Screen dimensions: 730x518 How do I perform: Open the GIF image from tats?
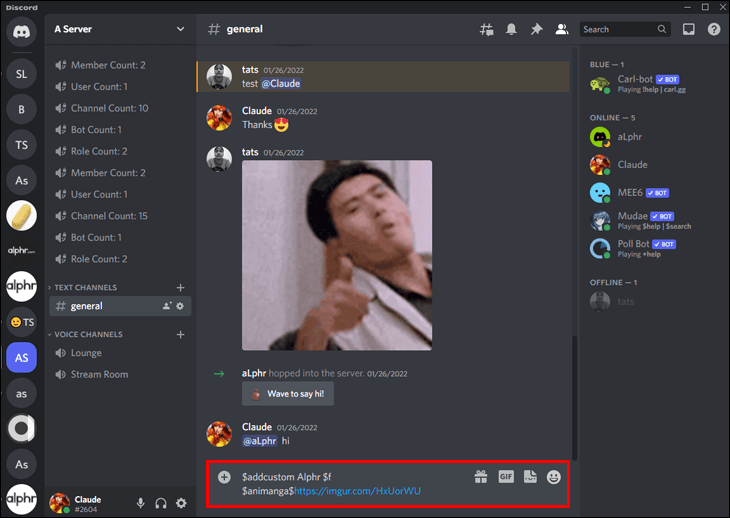coord(337,255)
